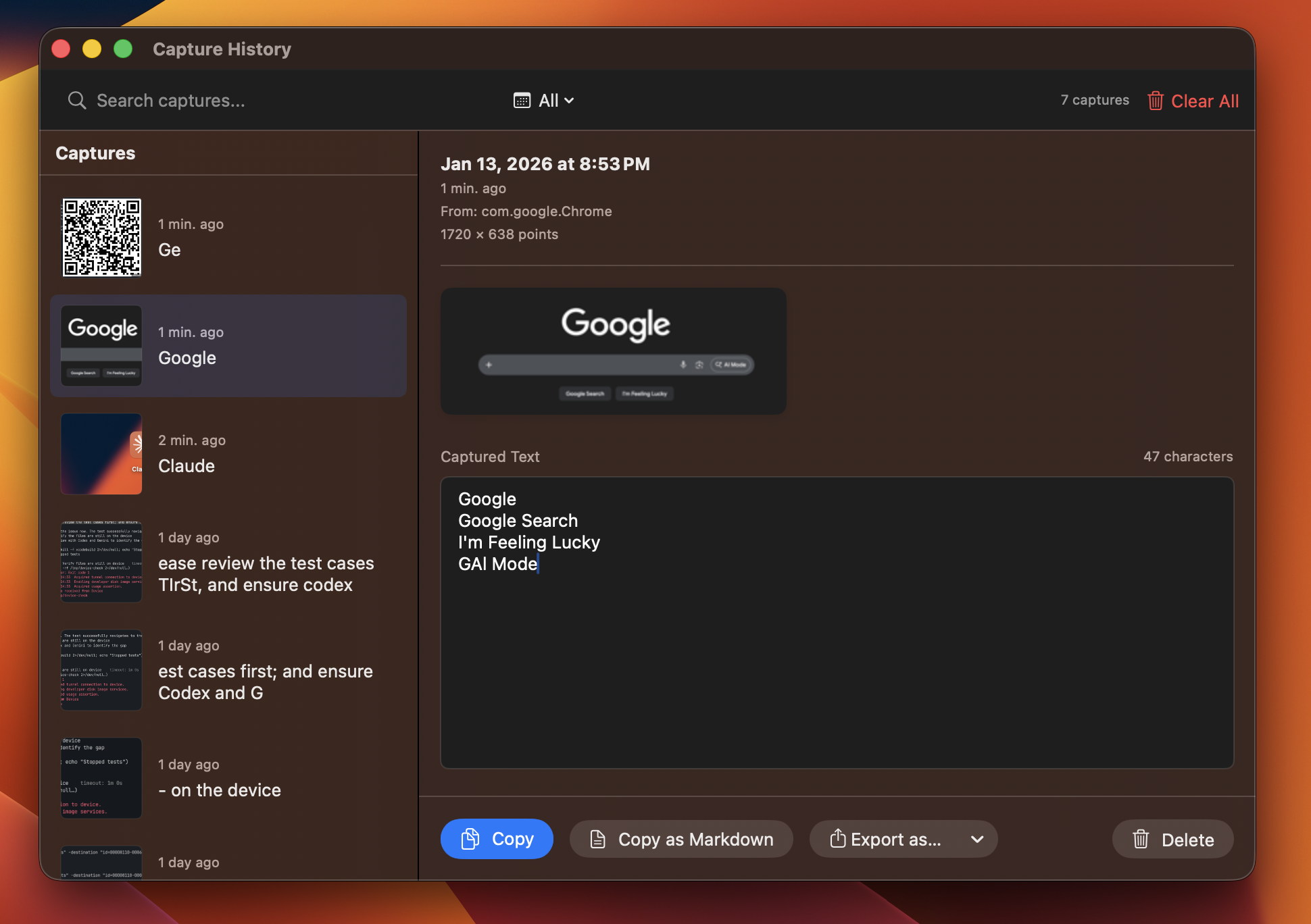Expand the Export as... options chevron
This screenshot has width=1311, height=924.
coord(976,840)
